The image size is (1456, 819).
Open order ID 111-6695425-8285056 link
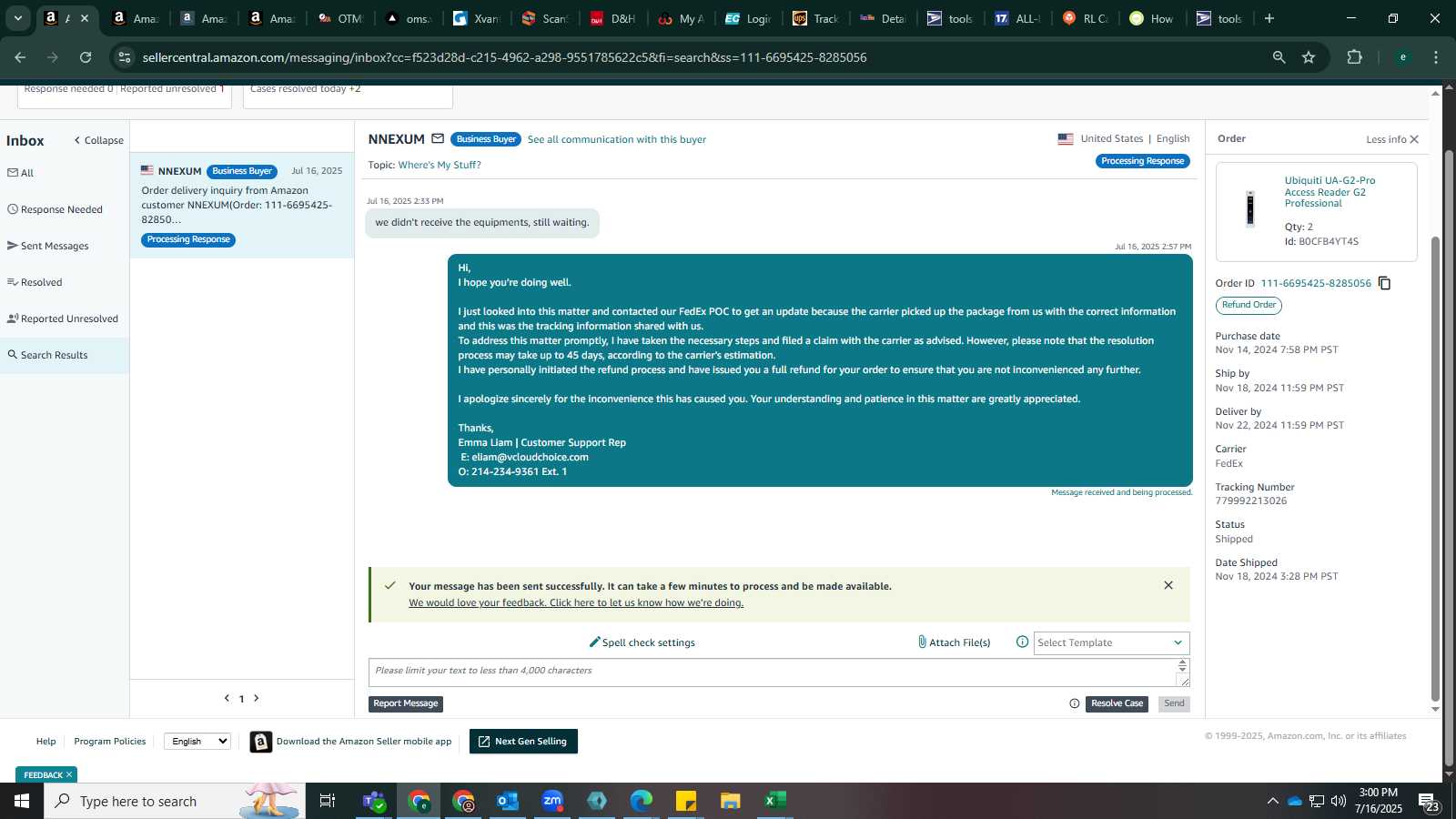point(1316,283)
